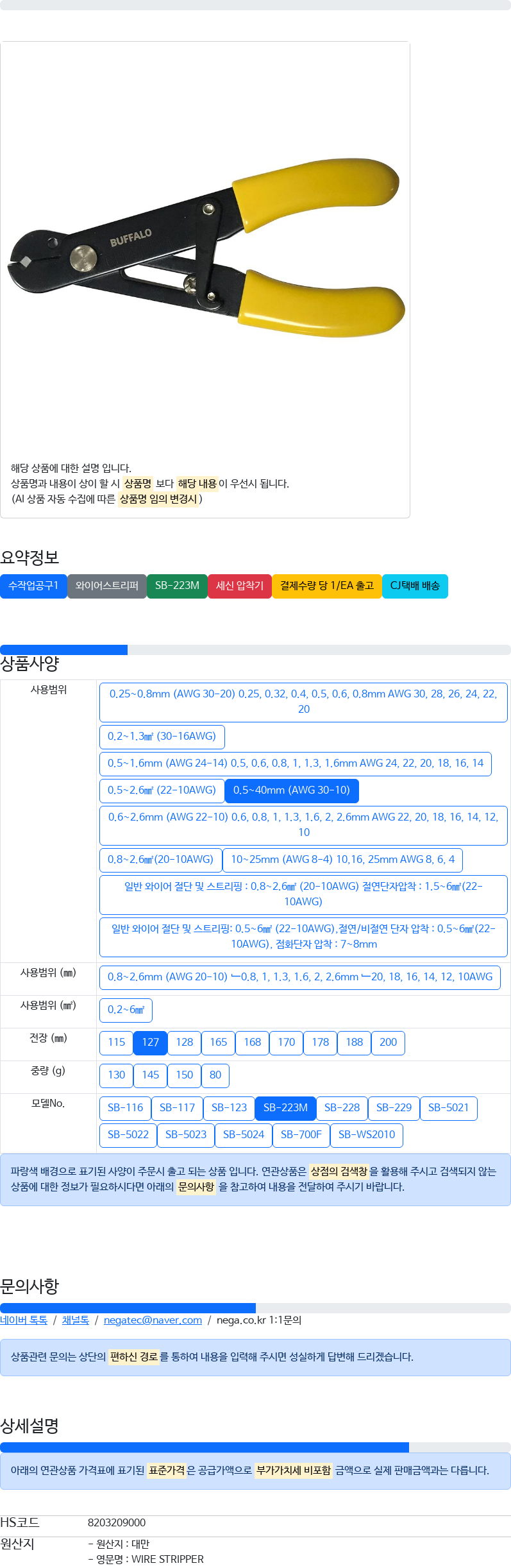This screenshot has height=1568, width=511.
Task: Select model SB-5023
Action: point(186,1135)
